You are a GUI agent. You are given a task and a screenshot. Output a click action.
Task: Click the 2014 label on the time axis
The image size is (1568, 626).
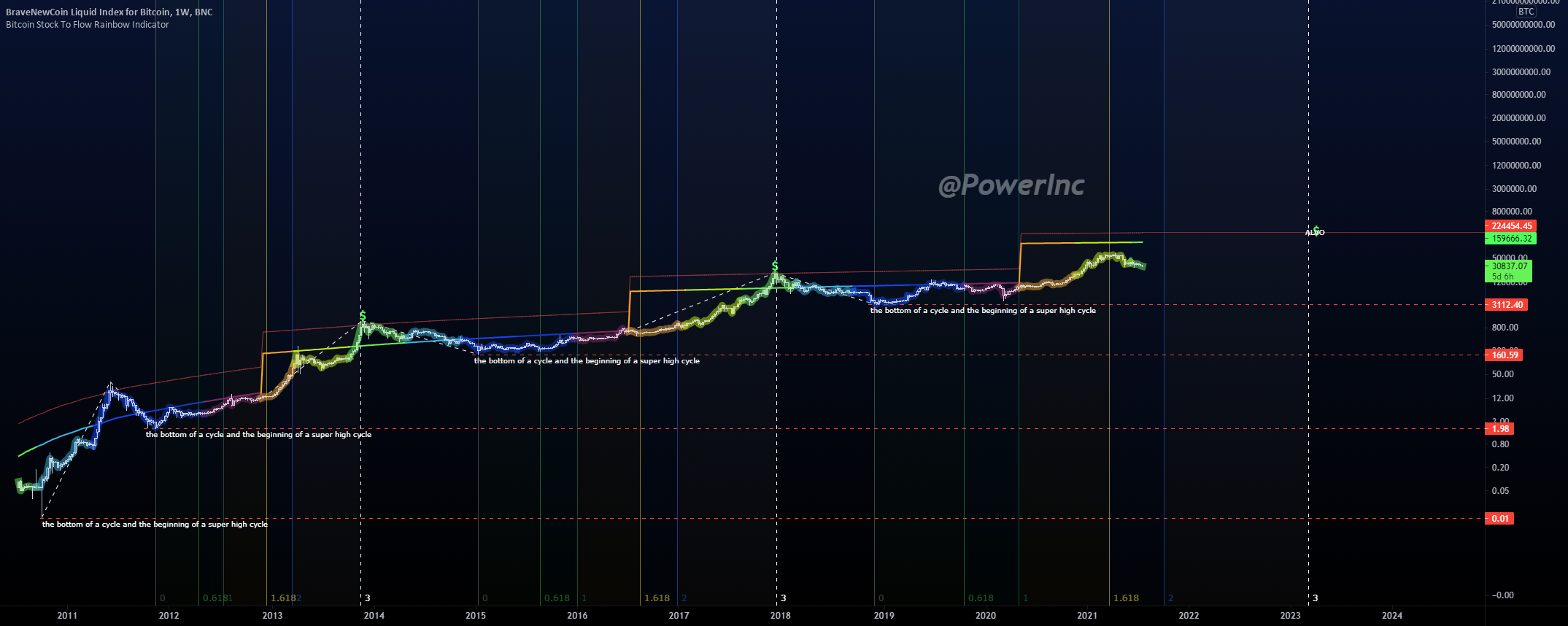pos(374,616)
